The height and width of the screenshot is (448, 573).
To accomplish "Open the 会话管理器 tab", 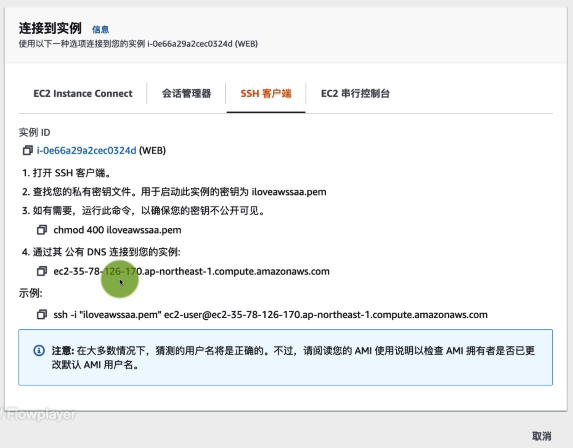I will (186, 94).
